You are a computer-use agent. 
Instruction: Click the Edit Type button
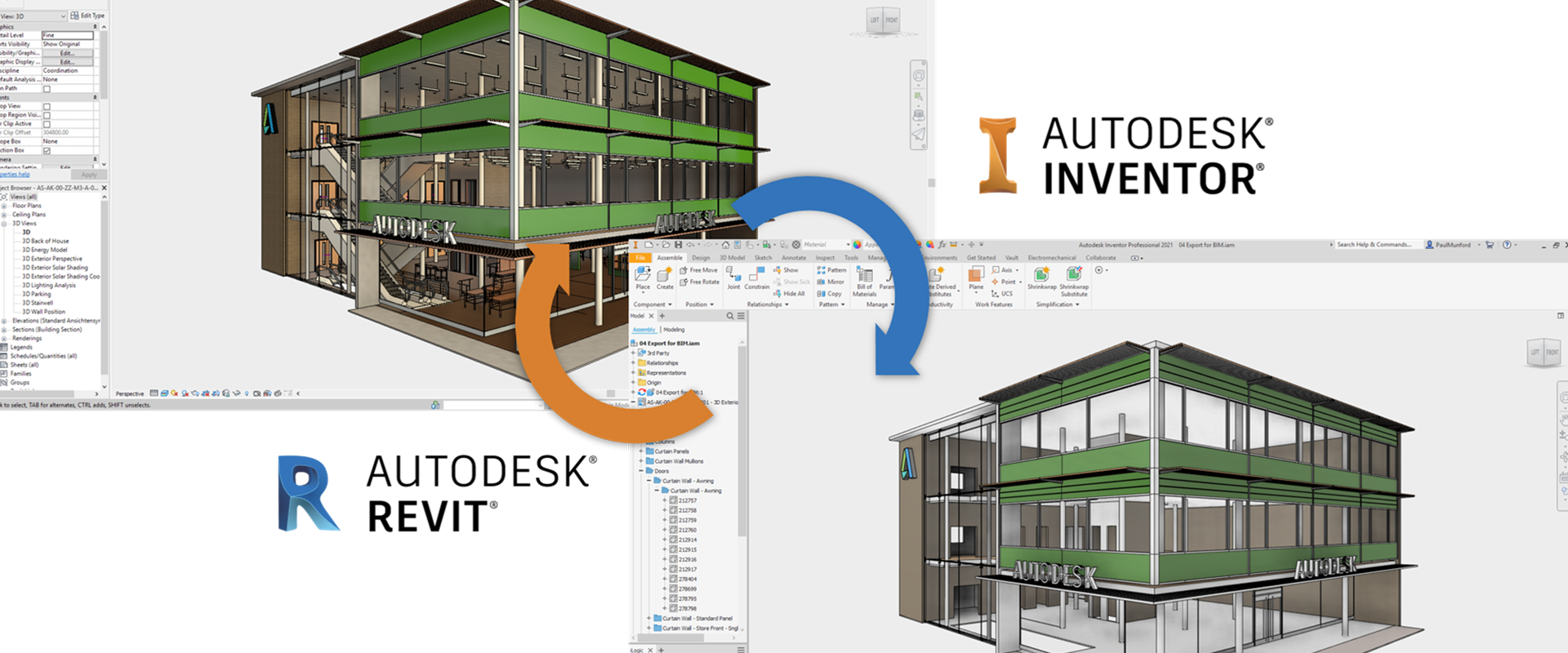pyautogui.click(x=87, y=16)
